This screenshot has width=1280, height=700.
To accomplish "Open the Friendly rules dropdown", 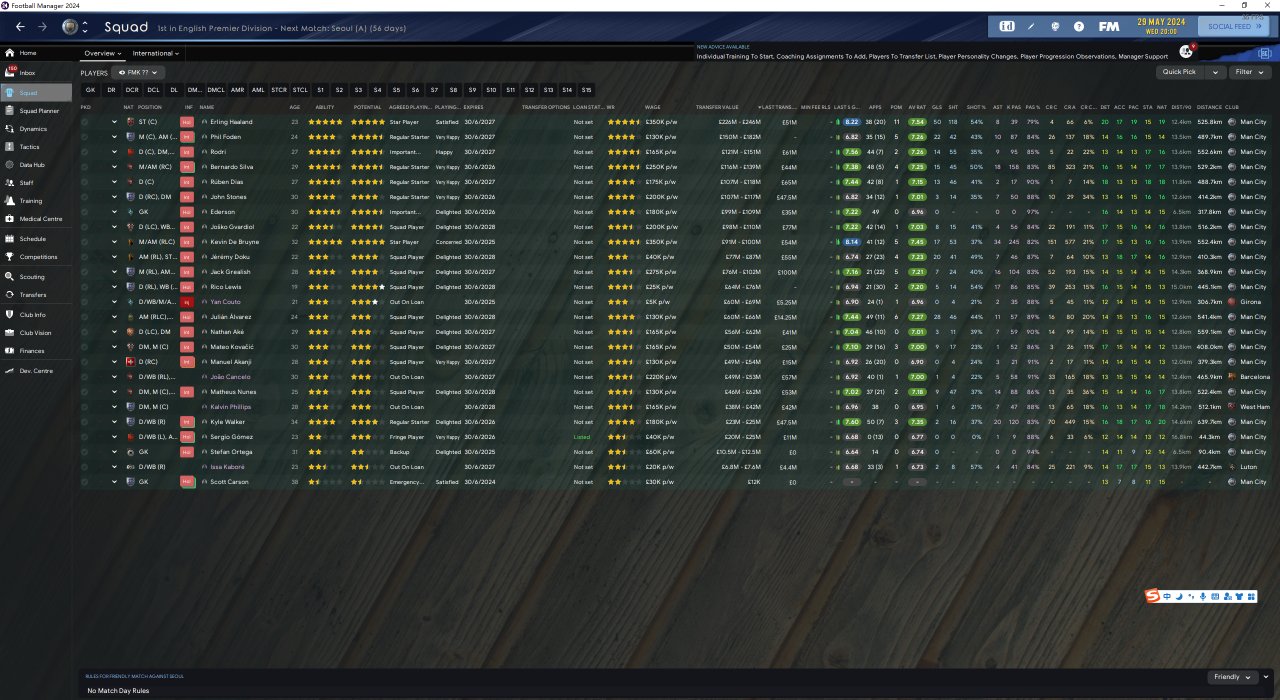I will (x=1232, y=677).
